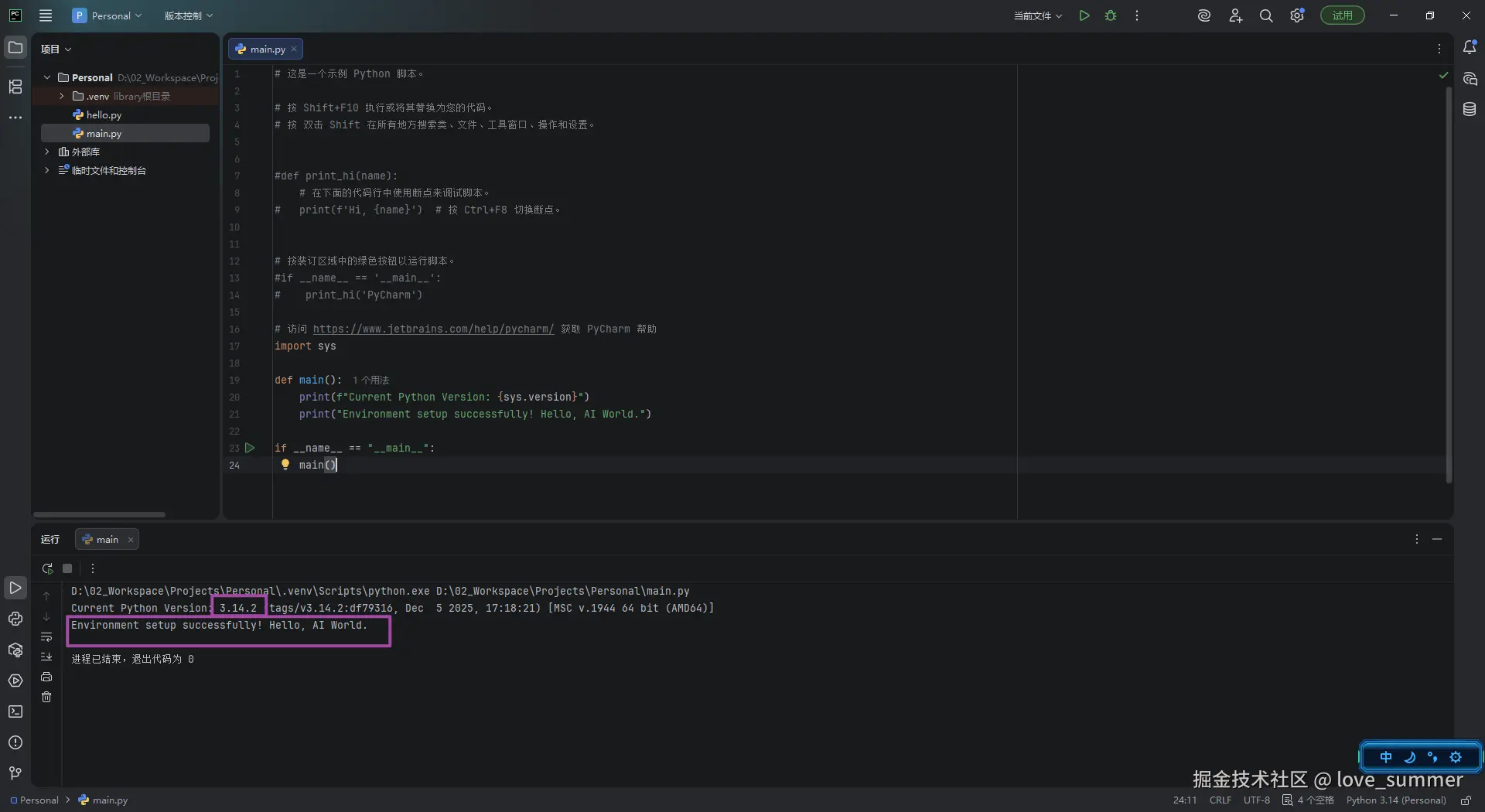Image resolution: width=1485 pixels, height=812 pixels.
Task: Open the Notifications bell panel
Action: (x=1470, y=48)
